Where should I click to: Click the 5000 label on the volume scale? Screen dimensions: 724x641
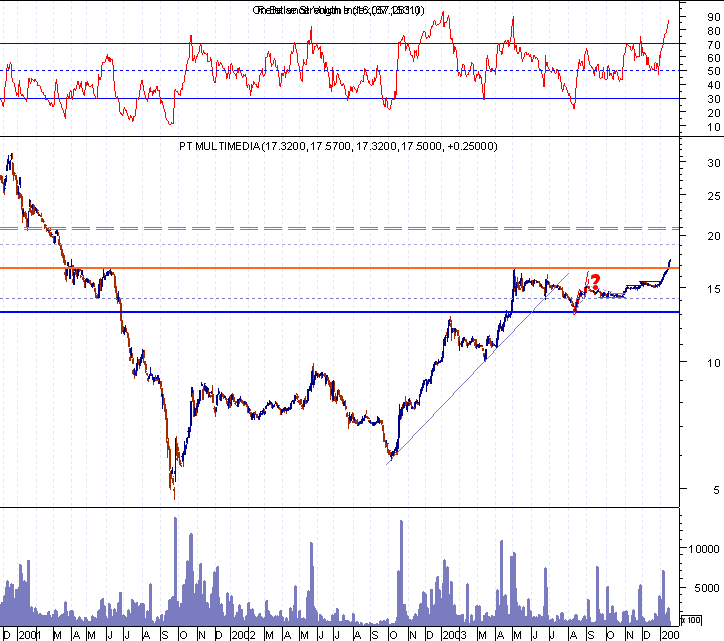(706, 588)
